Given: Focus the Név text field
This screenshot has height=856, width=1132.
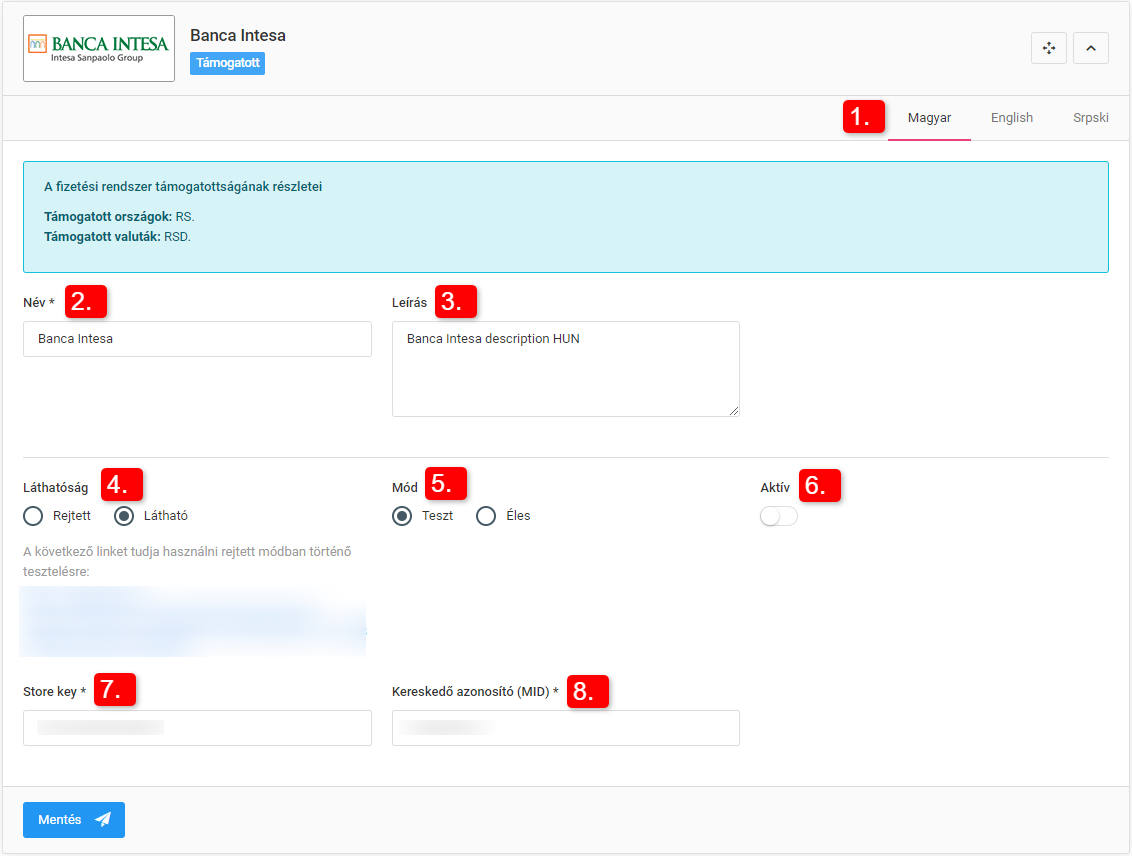Looking at the screenshot, I should pyautogui.click(x=197, y=339).
